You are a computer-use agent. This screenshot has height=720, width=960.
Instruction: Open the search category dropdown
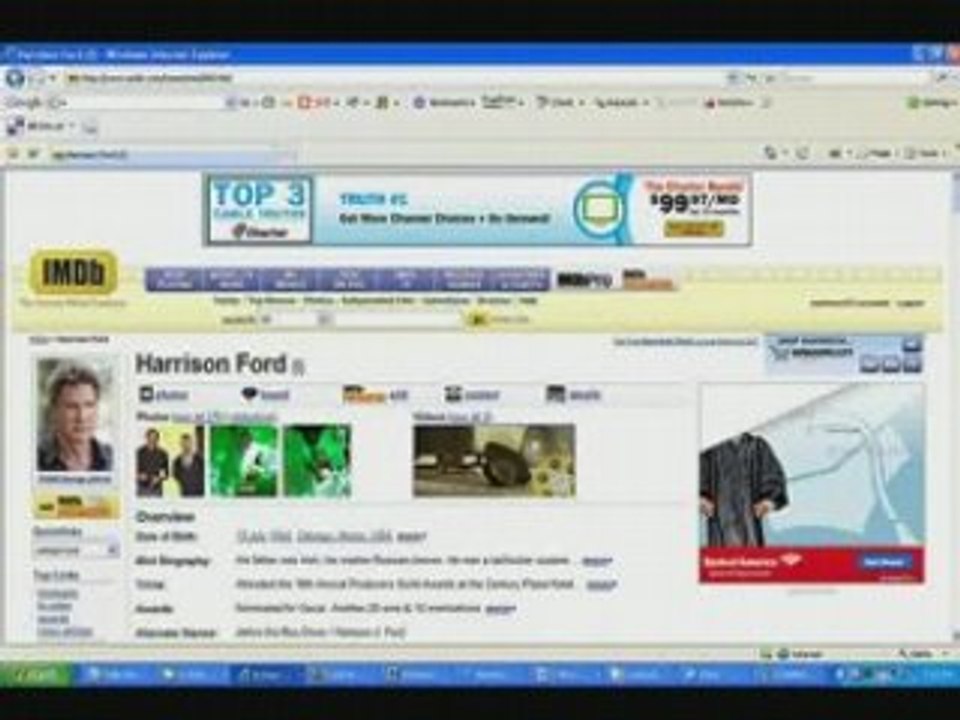click(x=296, y=319)
